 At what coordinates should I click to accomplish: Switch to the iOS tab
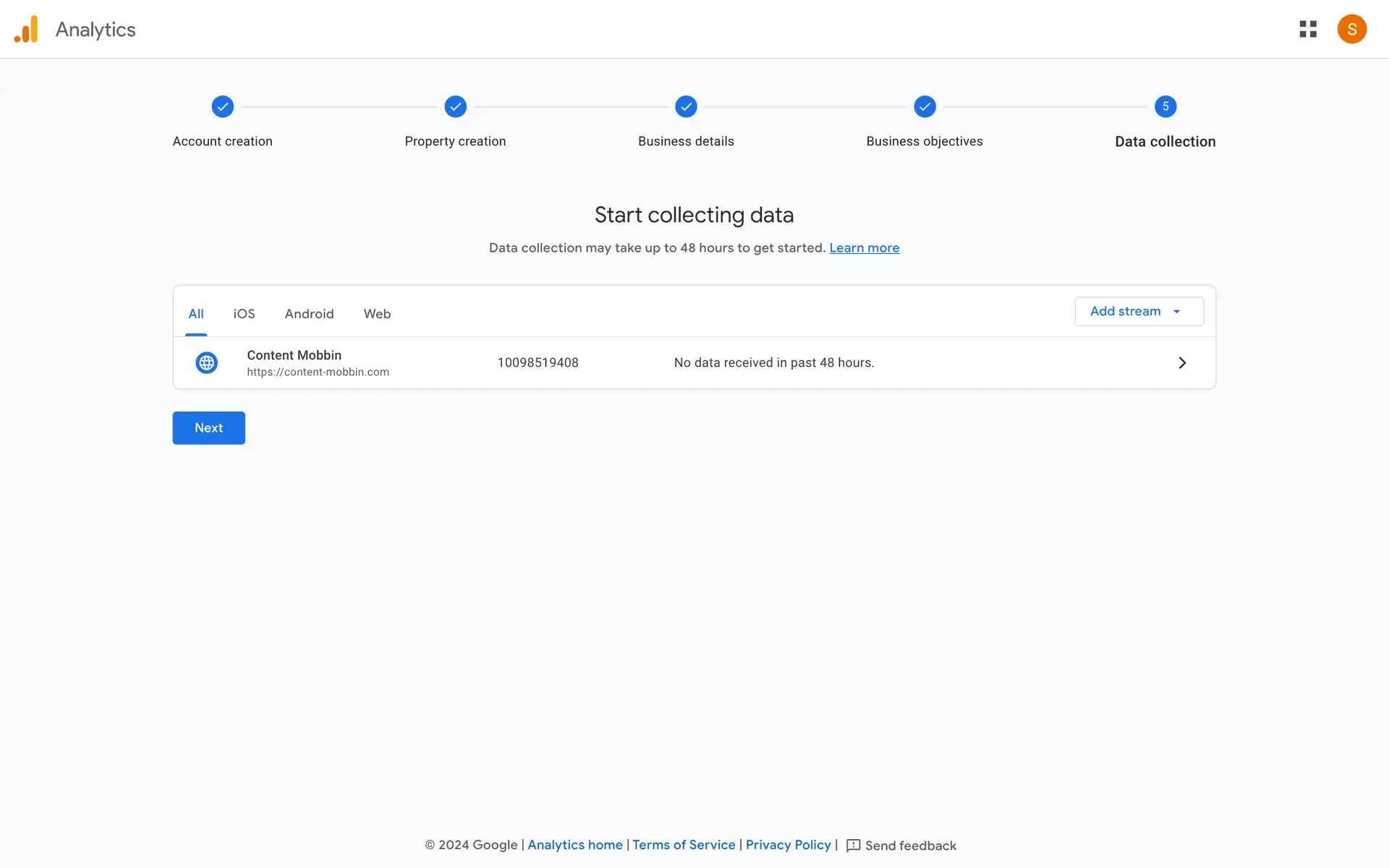[x=244, y=314]
